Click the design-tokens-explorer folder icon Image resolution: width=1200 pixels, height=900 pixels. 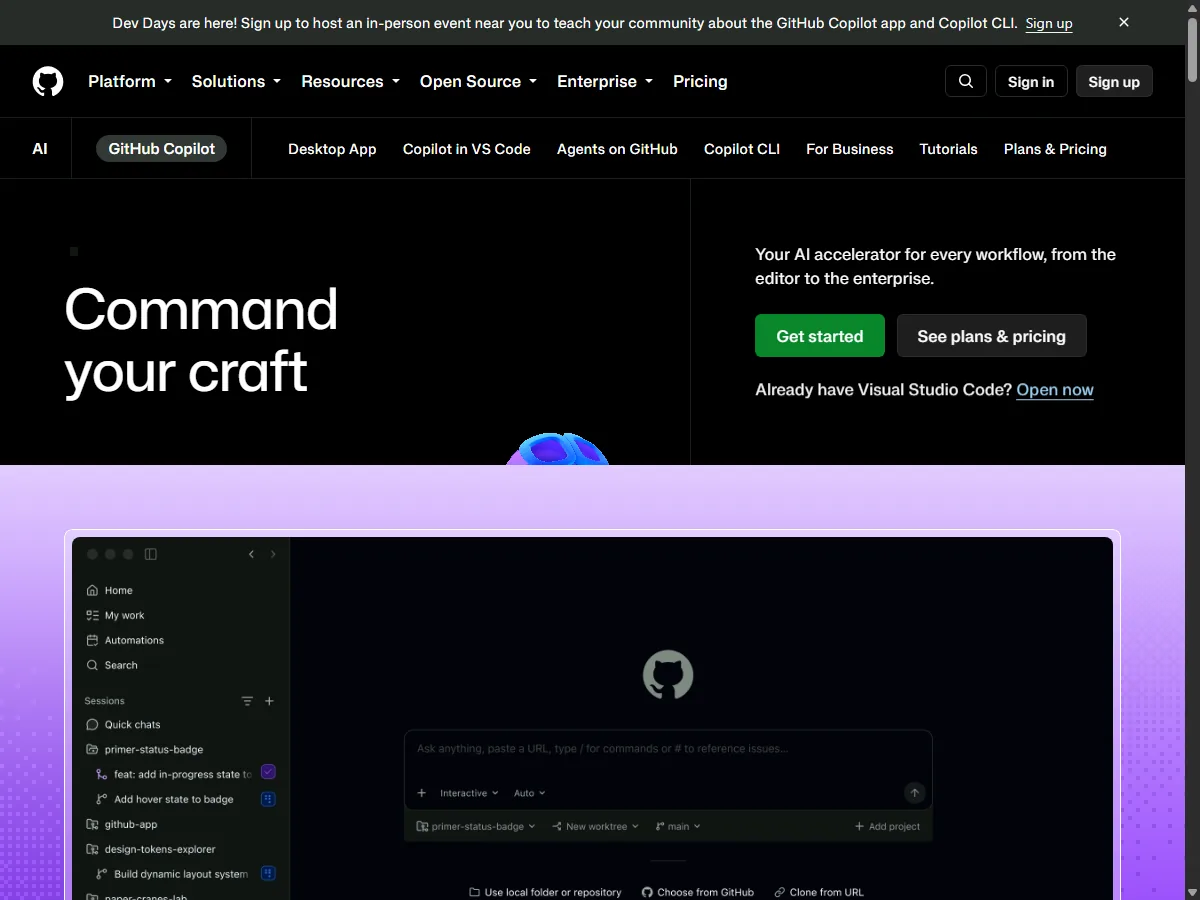point(92,849)
